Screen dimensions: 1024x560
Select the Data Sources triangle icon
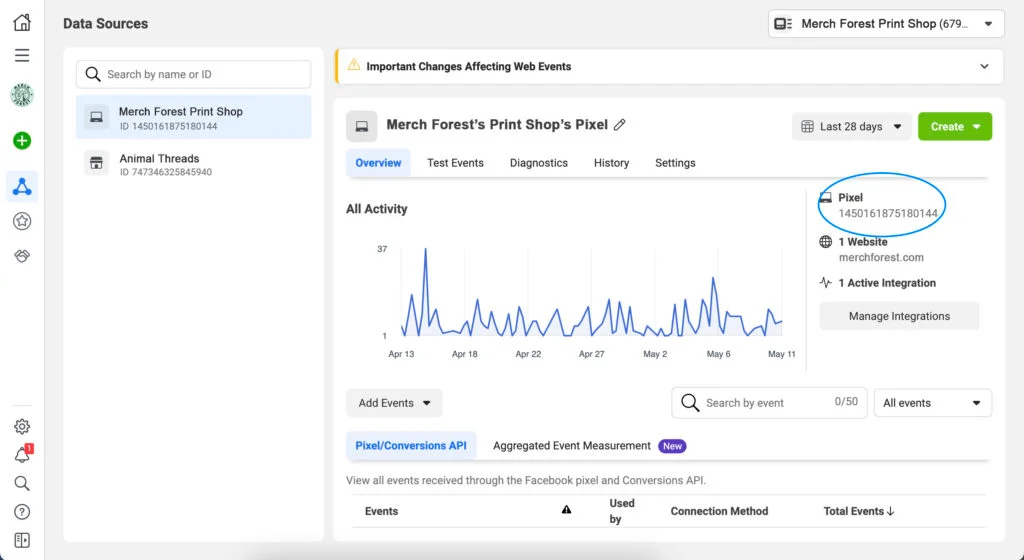[x=22, y=187]
